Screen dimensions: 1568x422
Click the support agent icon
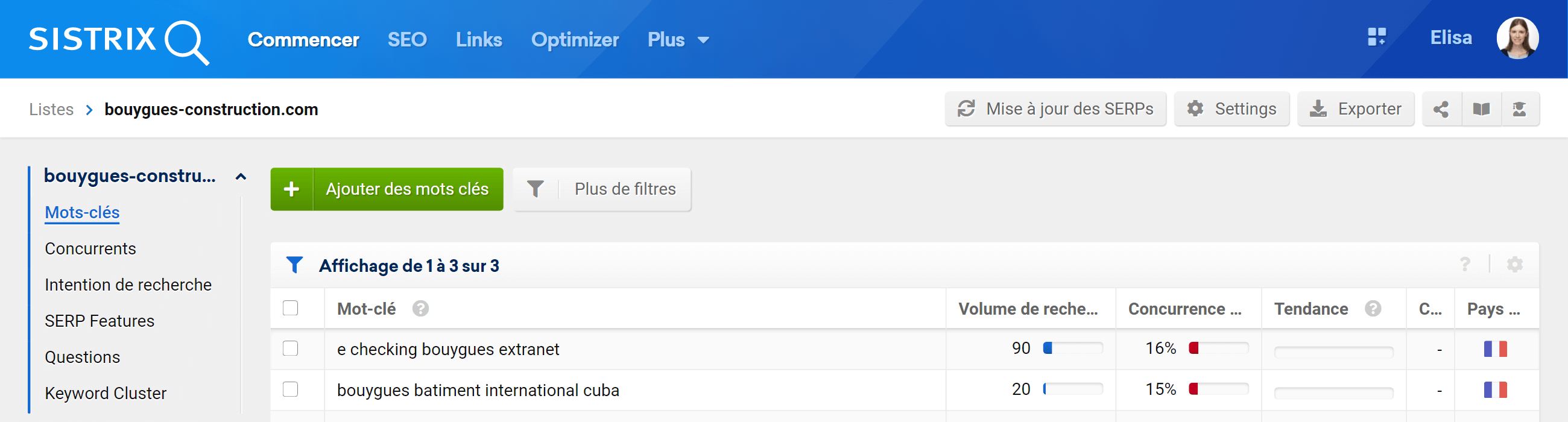tap(1519, 110)
